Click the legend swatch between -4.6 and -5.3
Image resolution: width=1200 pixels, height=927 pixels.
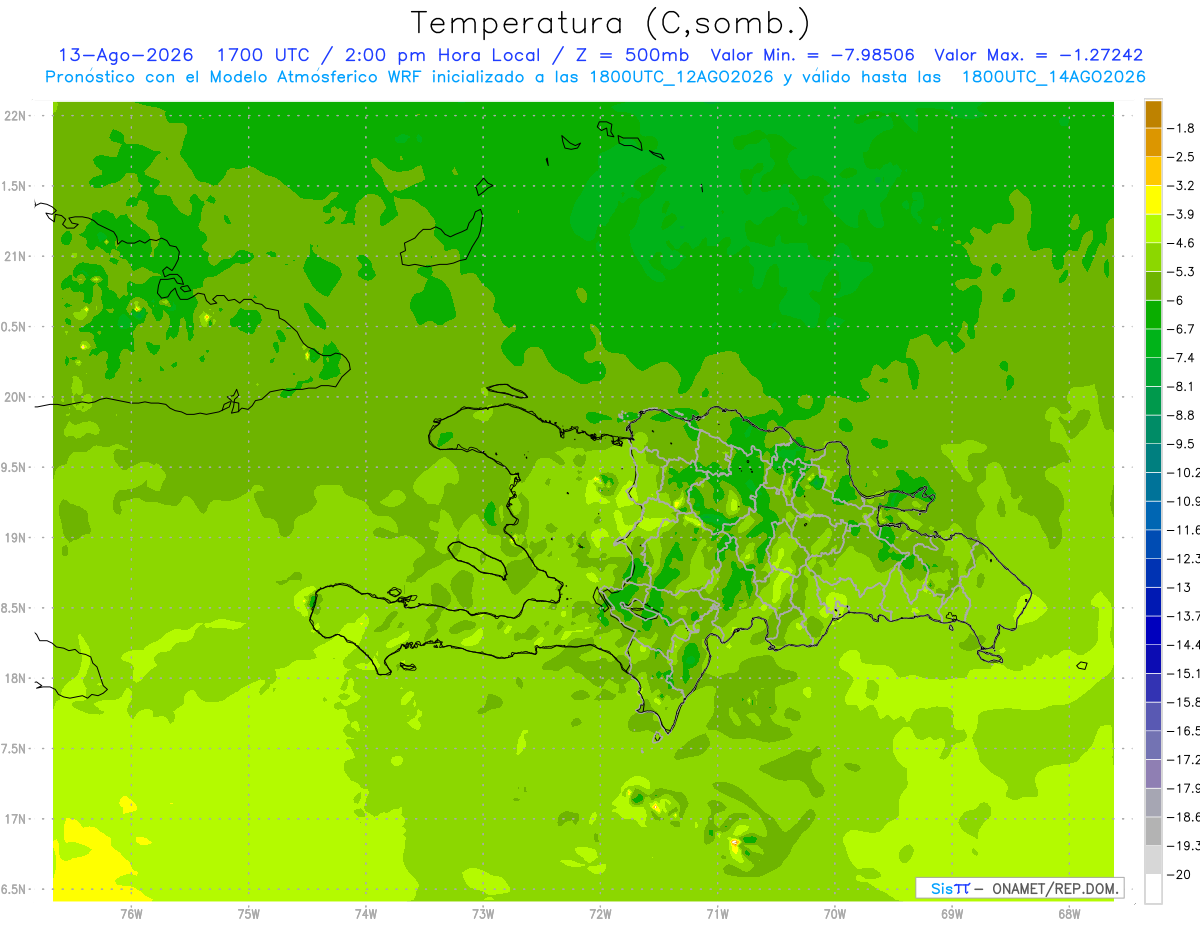click(x=1153, y=257)
